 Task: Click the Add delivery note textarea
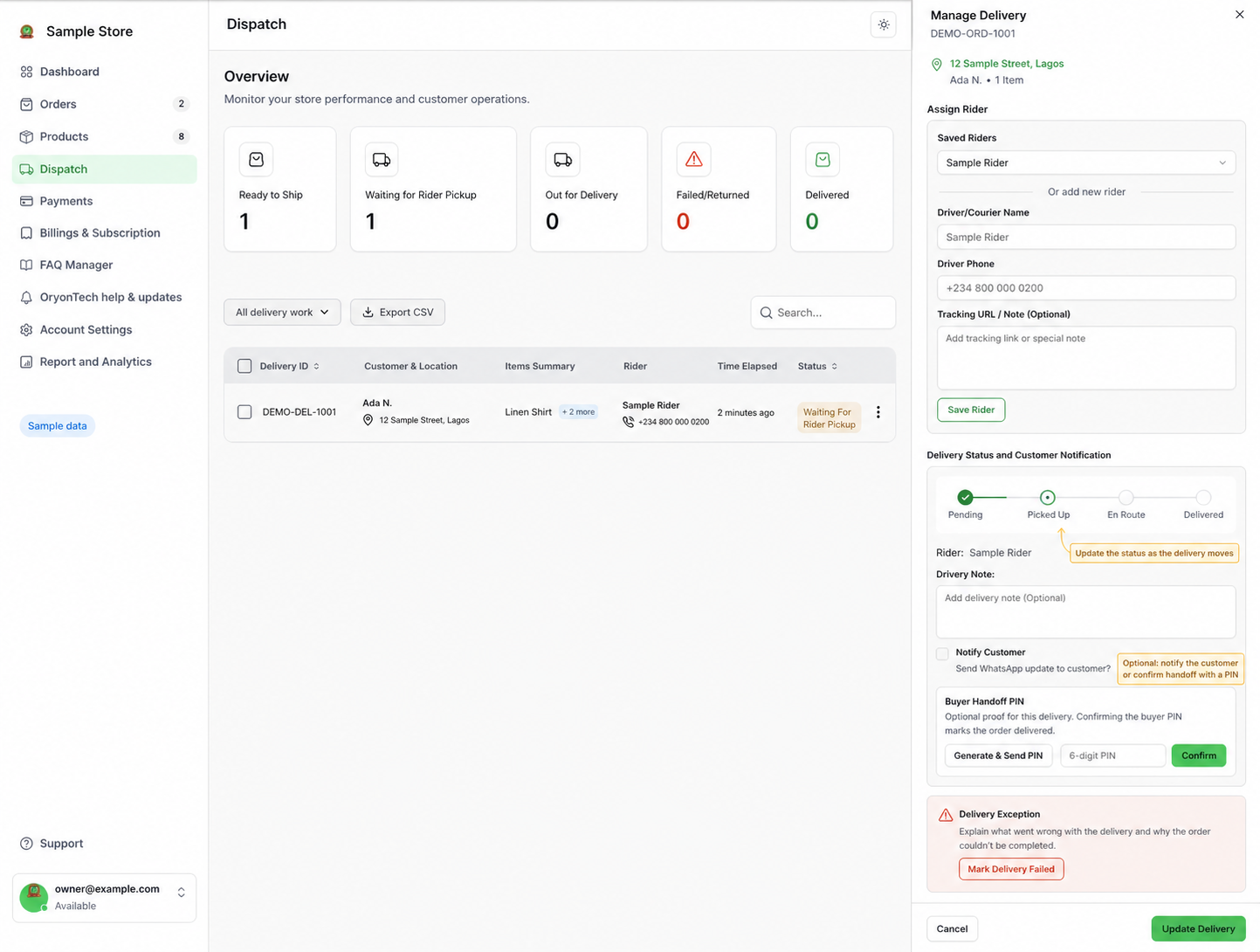tap(1086, 611)
